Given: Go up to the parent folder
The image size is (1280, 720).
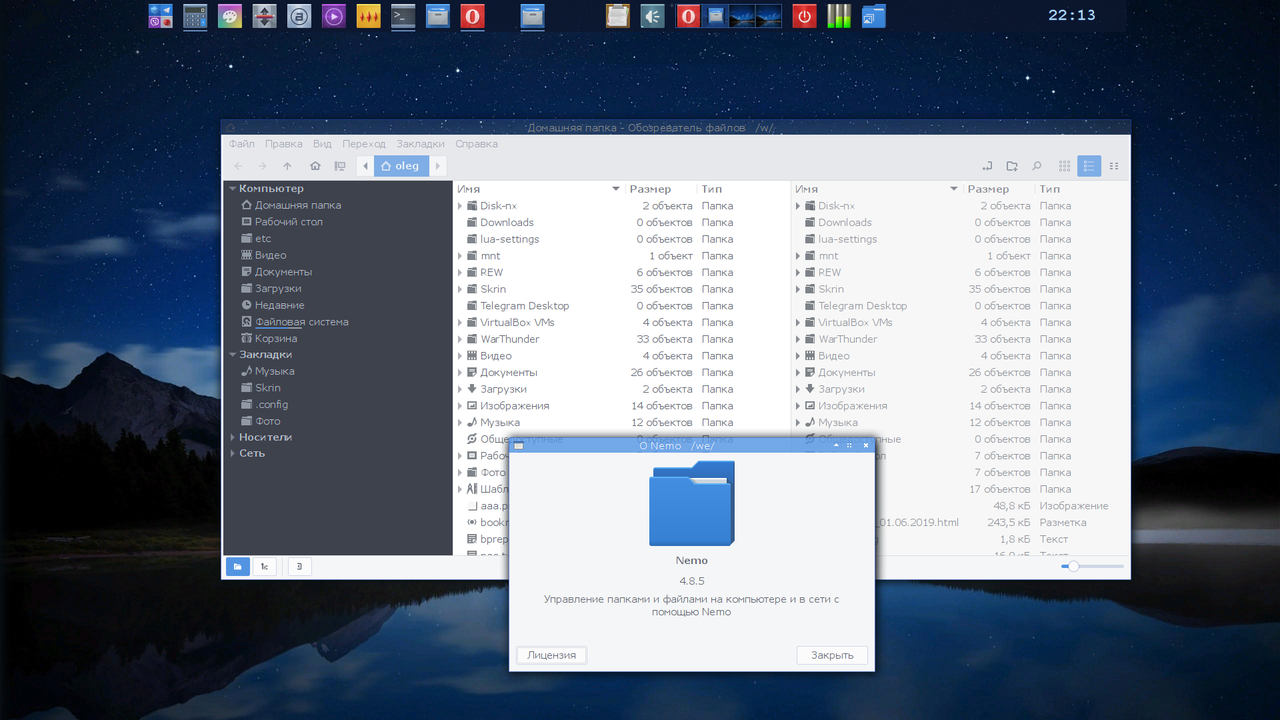Looking at the screenshot, I should 288,166.
